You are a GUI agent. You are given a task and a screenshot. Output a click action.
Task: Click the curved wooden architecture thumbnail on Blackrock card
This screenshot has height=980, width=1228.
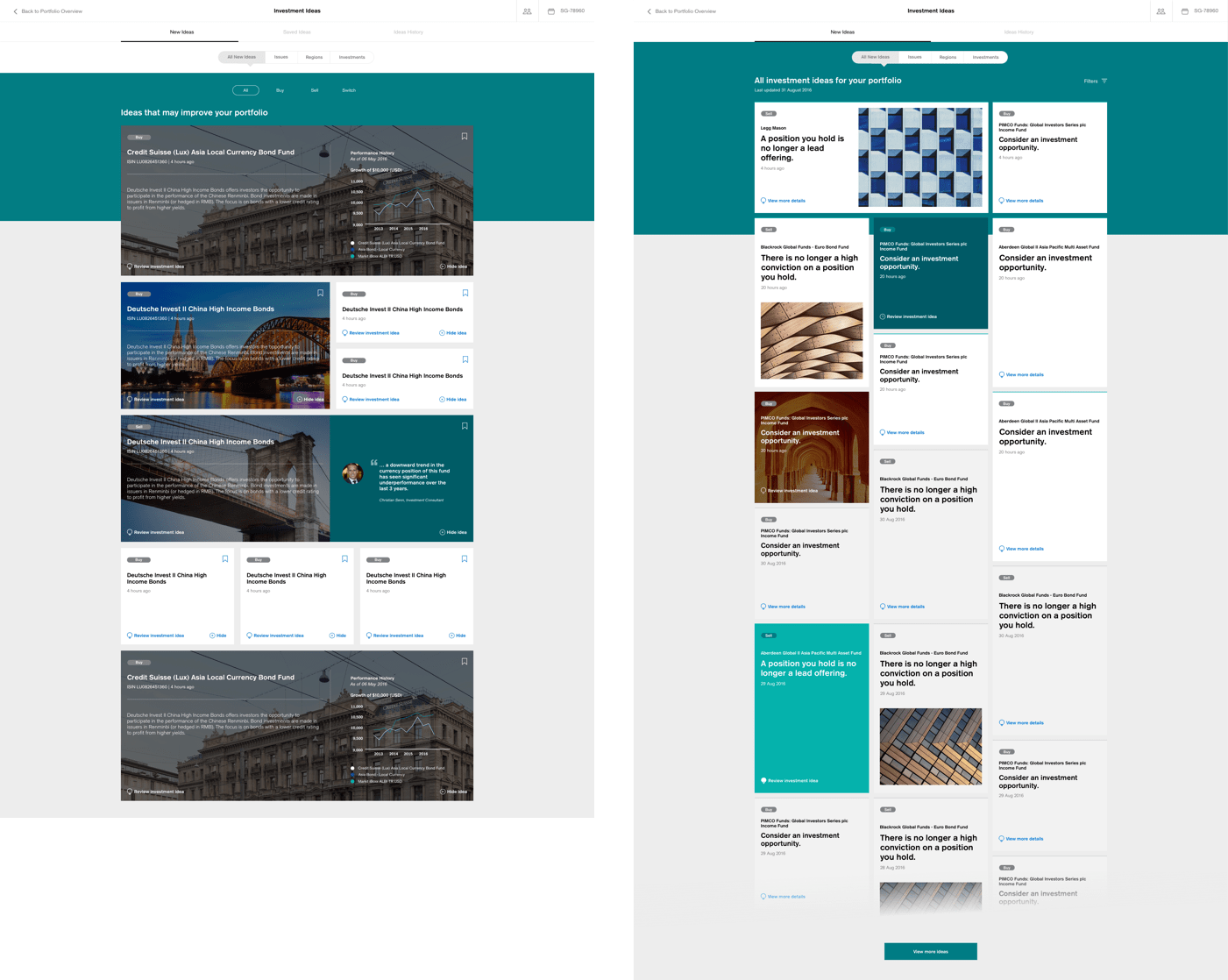pyautogui.click(x=812, y=340)
